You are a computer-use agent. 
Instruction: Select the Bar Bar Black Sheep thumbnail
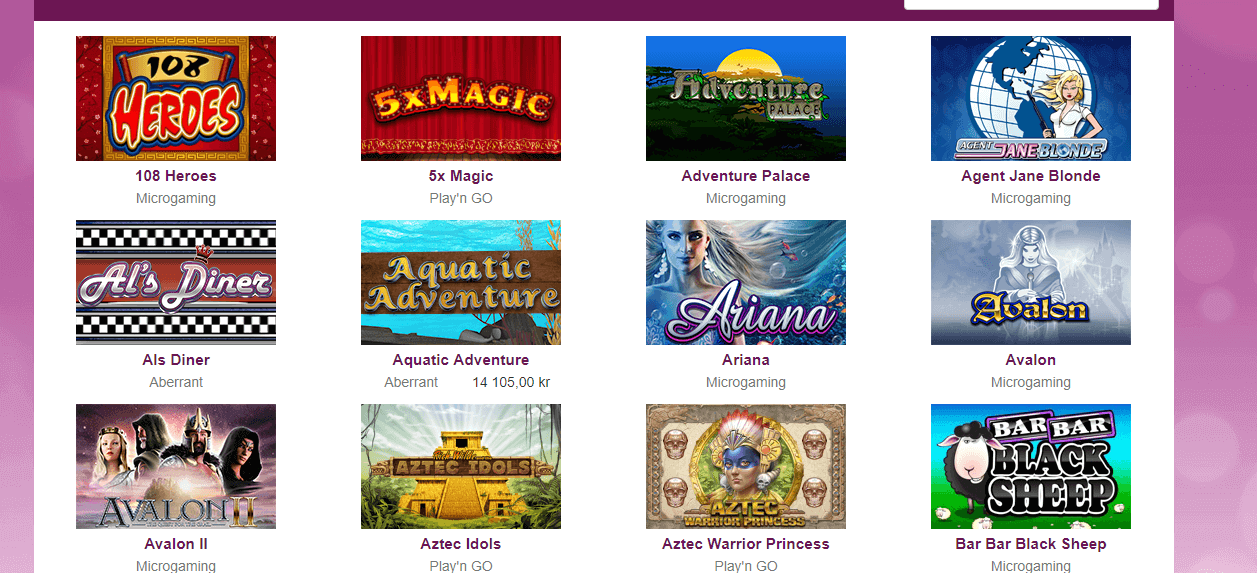1031,466
